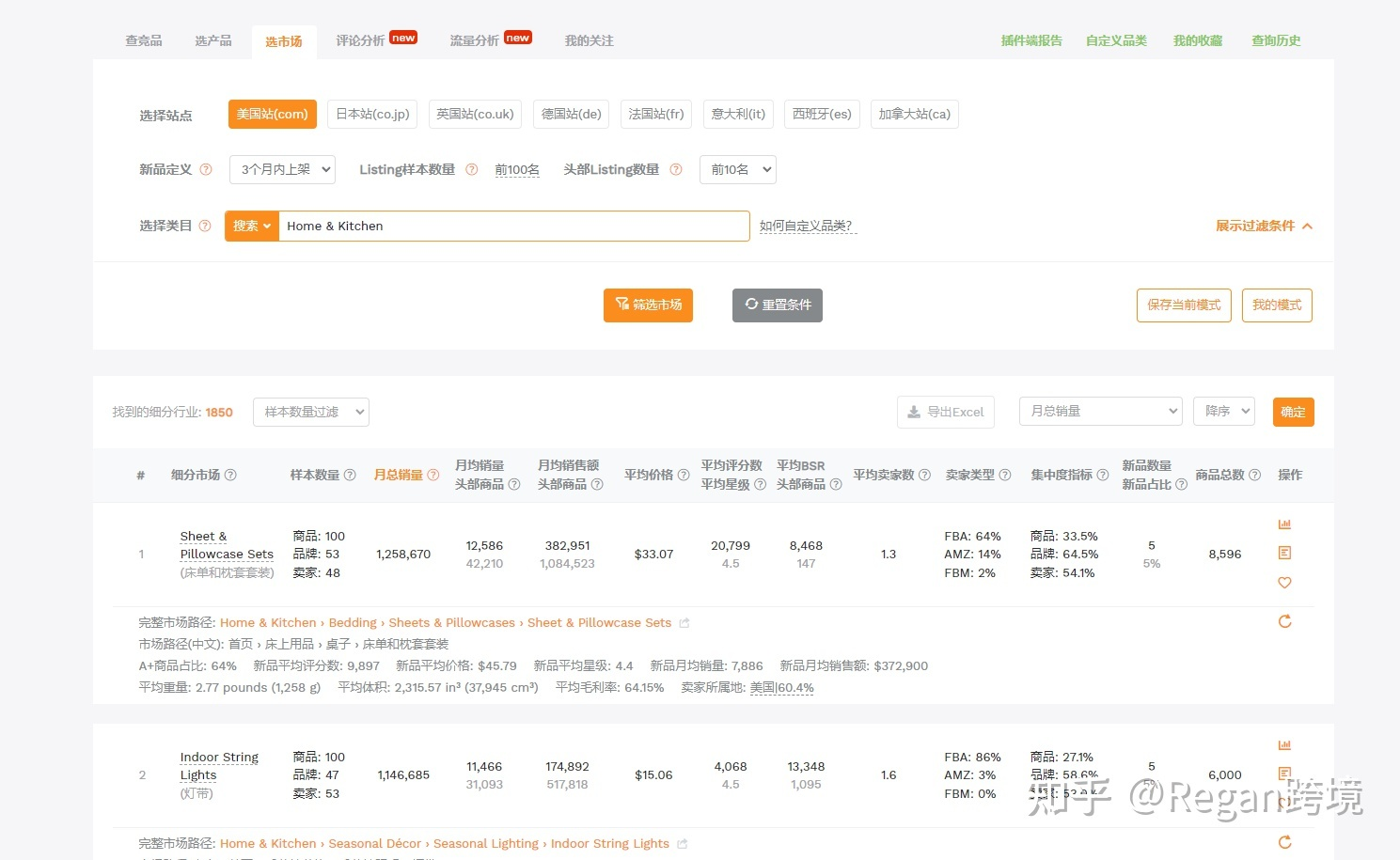
Task: Switch site selection to 德国站(de)
Action: click(x=571, y=114)
